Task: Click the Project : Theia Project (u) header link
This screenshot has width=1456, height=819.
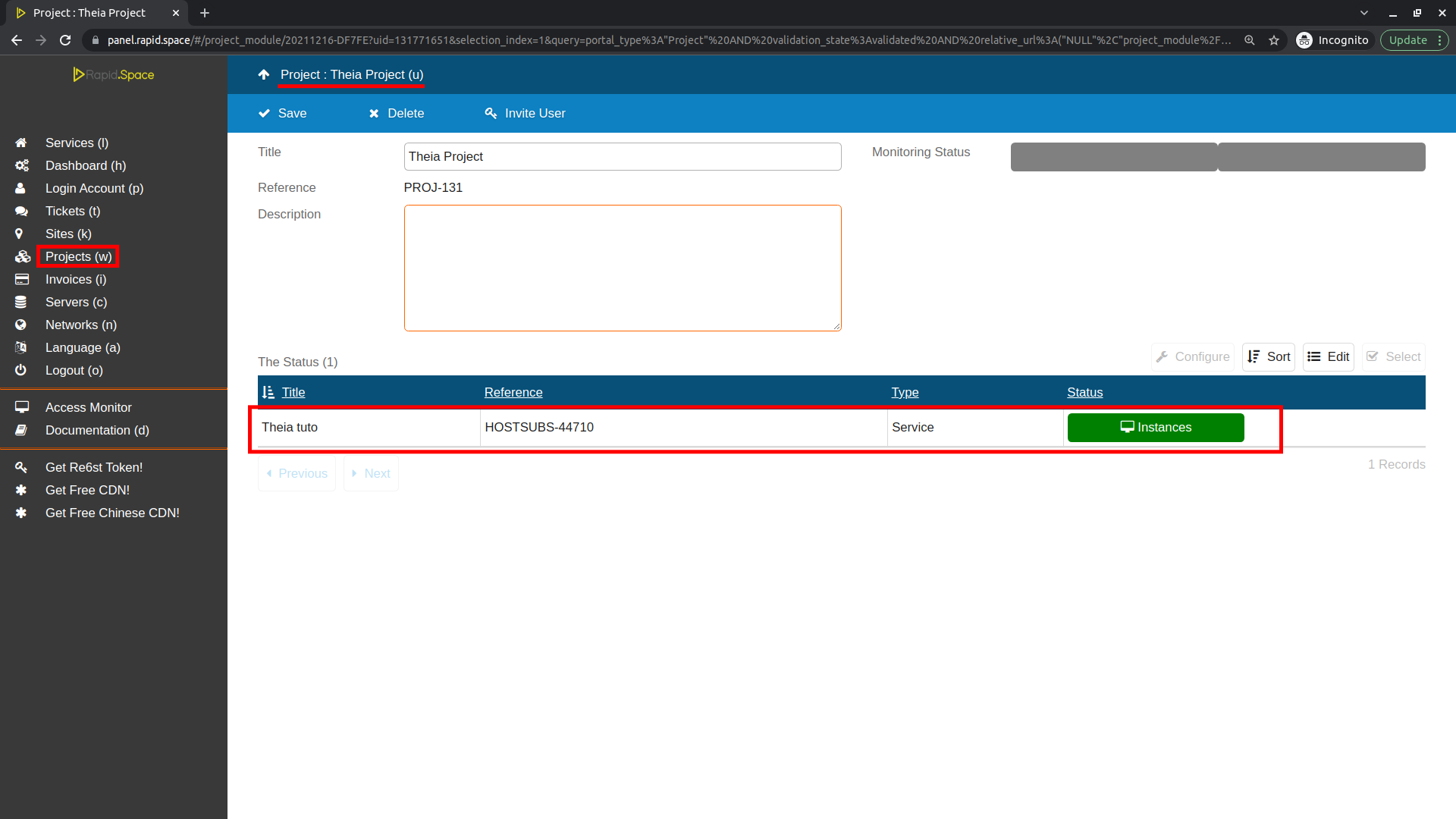Action: [x=352, y=74]
